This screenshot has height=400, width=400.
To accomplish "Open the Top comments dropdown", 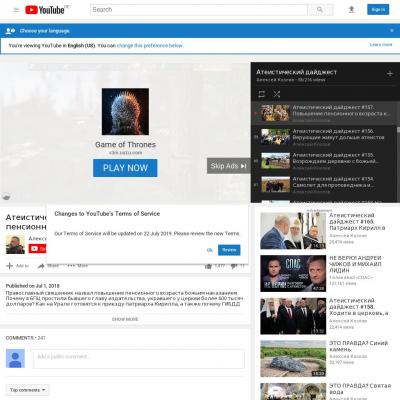I will pyautogui.click(x=28, y=390).
